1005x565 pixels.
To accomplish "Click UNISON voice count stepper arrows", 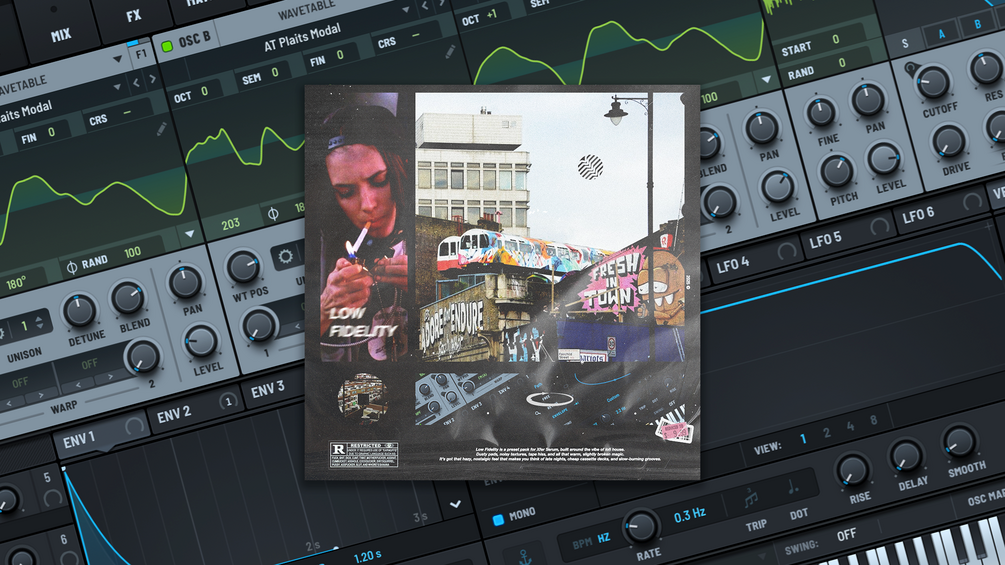I will (x=40, y=322).
